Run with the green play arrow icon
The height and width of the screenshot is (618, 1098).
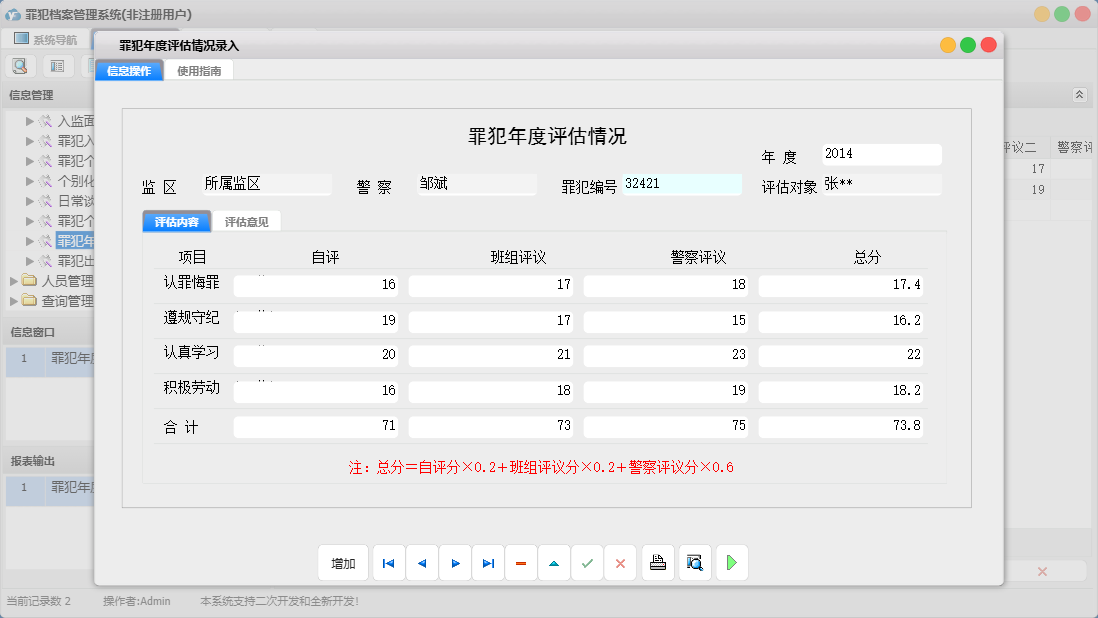[x=731, y=563]
